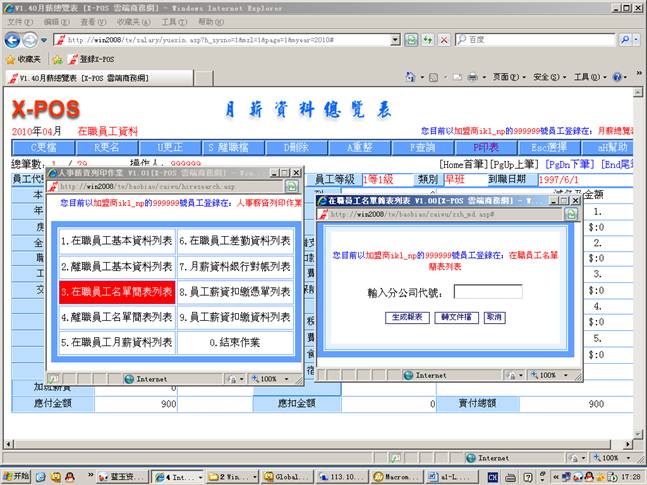Viewport: 647px width, 485px height.
Task: Click the 0.結束作業 menu option
Action: point(236,342)
